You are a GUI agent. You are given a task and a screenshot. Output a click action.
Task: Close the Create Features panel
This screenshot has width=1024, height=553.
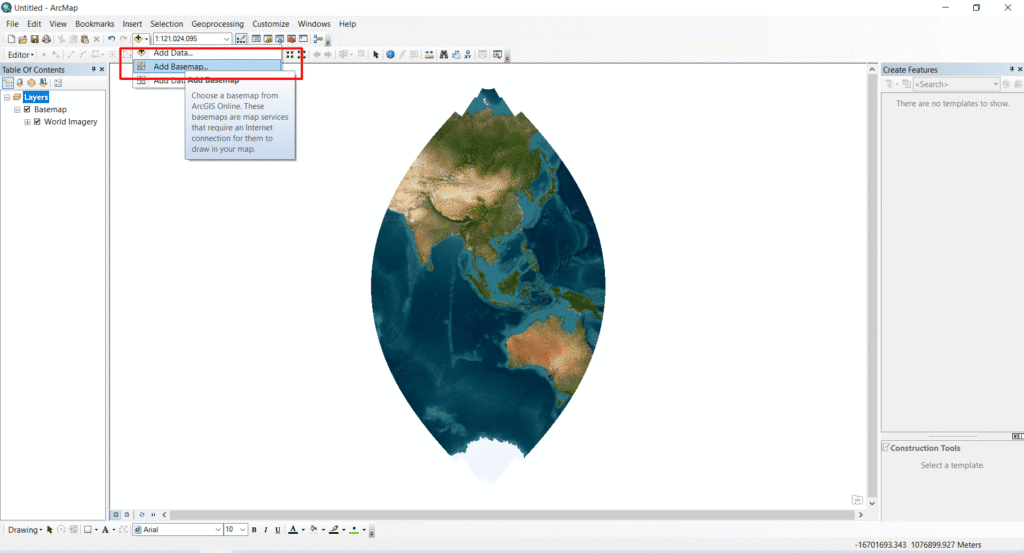point(1019,69)
